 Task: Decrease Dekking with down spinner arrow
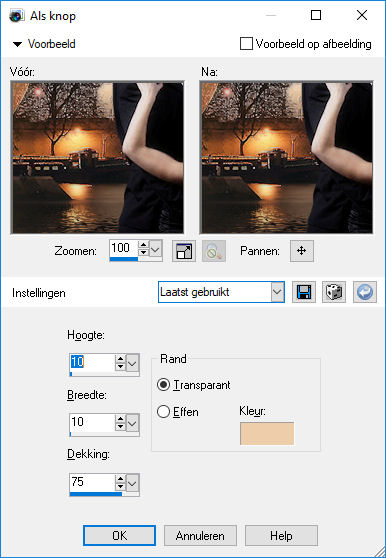click(x=120, y=487)
